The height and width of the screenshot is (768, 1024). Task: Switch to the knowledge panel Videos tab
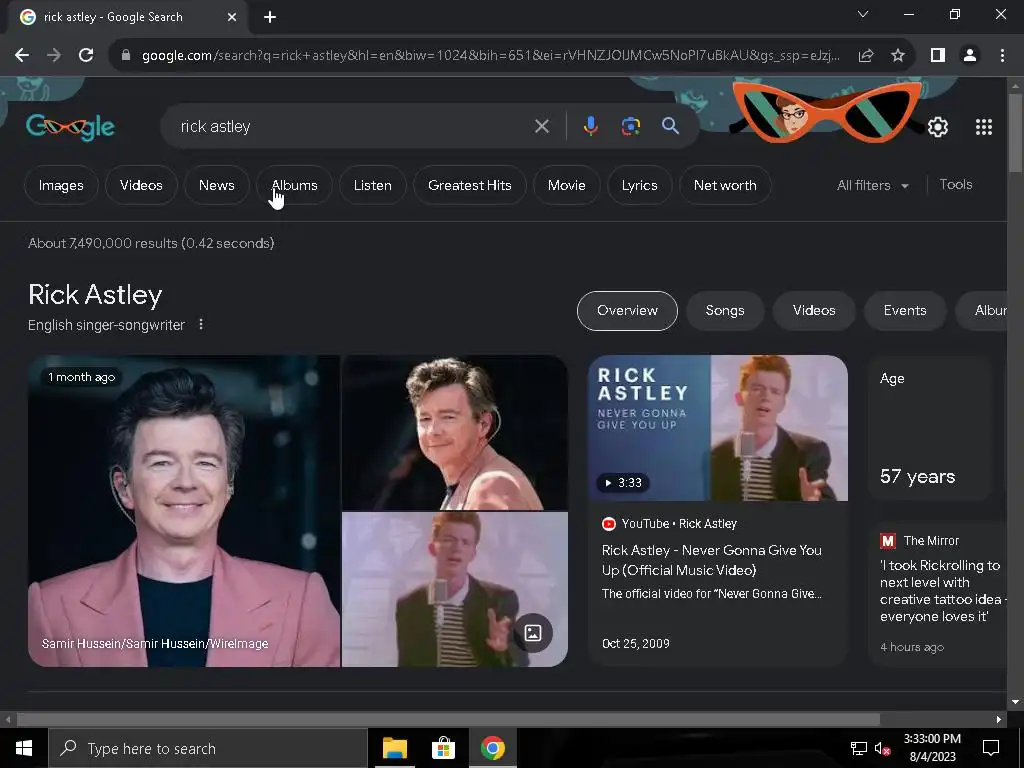point(814,311)
